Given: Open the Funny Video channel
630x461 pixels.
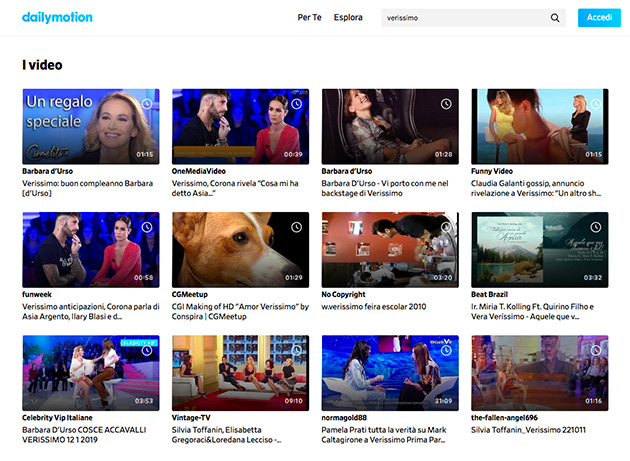Looking at the screenshot, I should point(492,171).
